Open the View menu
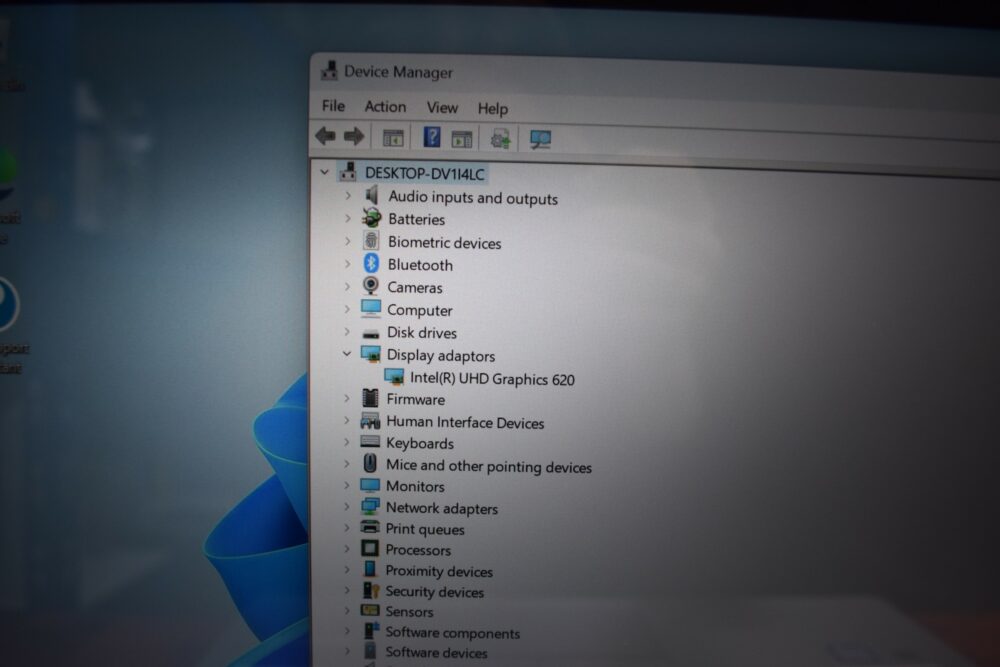The image size is (1000, 667). point(442,107)
